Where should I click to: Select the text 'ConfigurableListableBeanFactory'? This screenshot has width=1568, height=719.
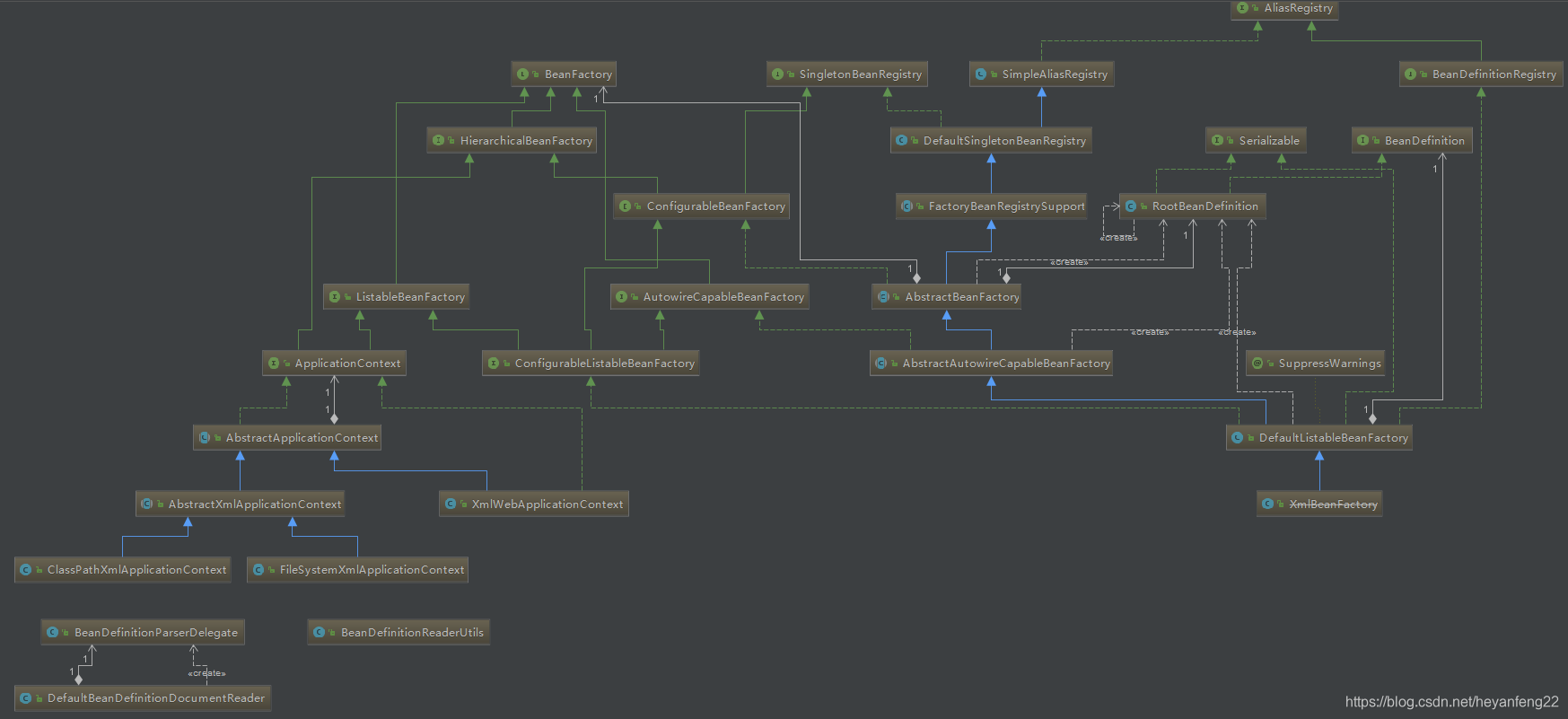605,364
